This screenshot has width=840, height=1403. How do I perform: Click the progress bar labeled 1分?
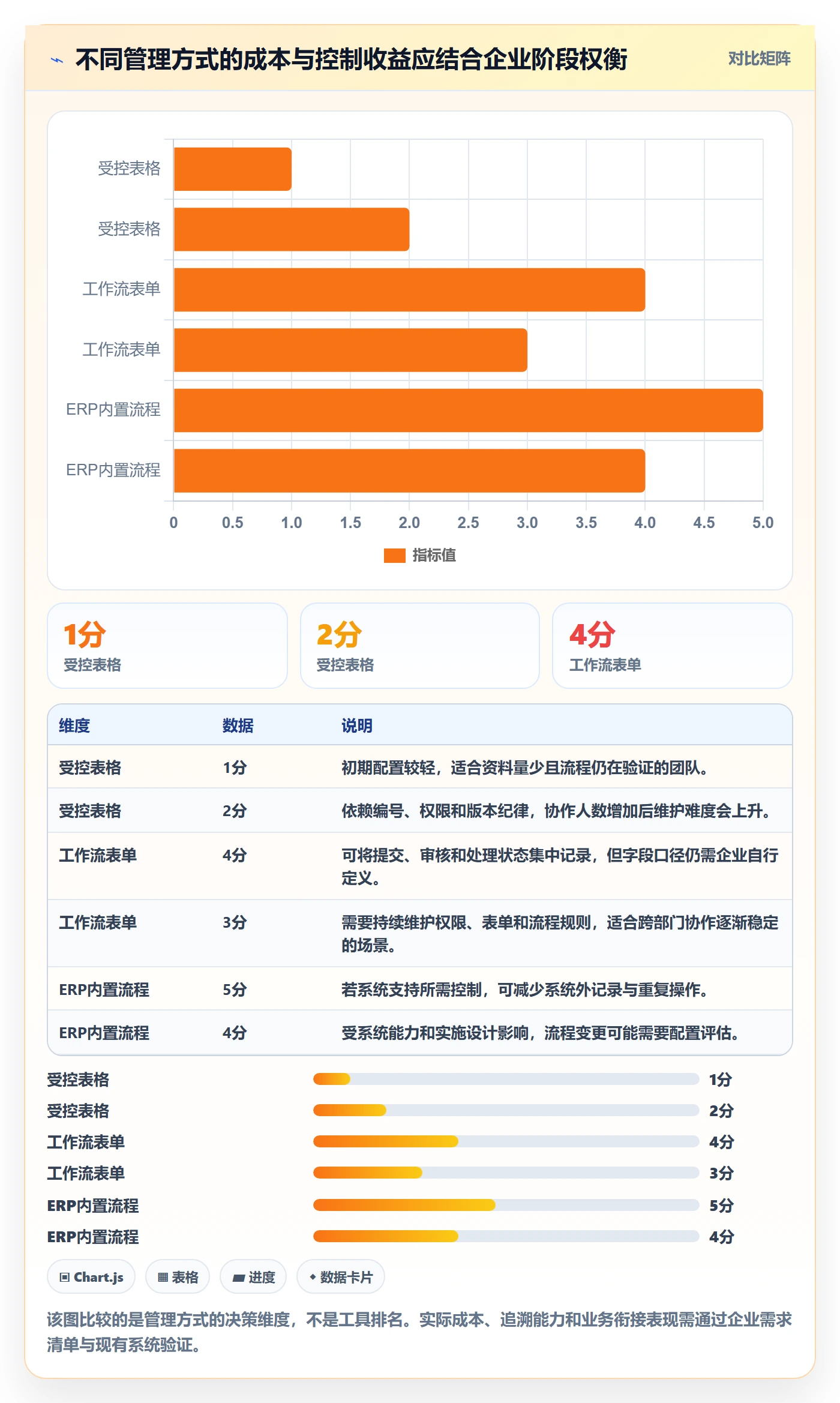coord(506,1079)
